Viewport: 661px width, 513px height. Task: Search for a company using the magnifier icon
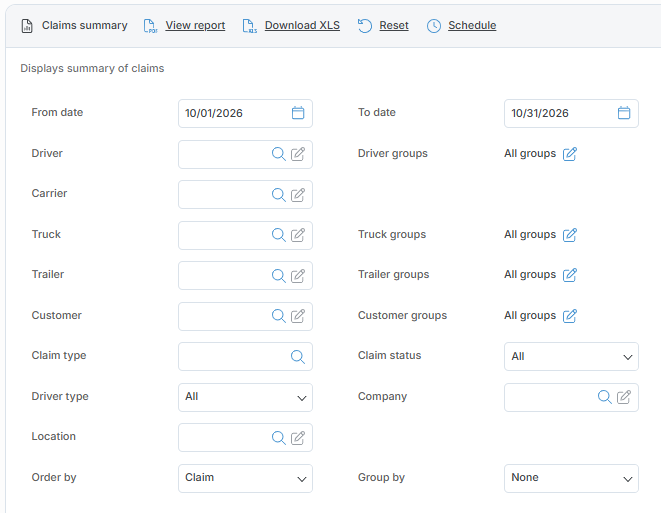605,397
